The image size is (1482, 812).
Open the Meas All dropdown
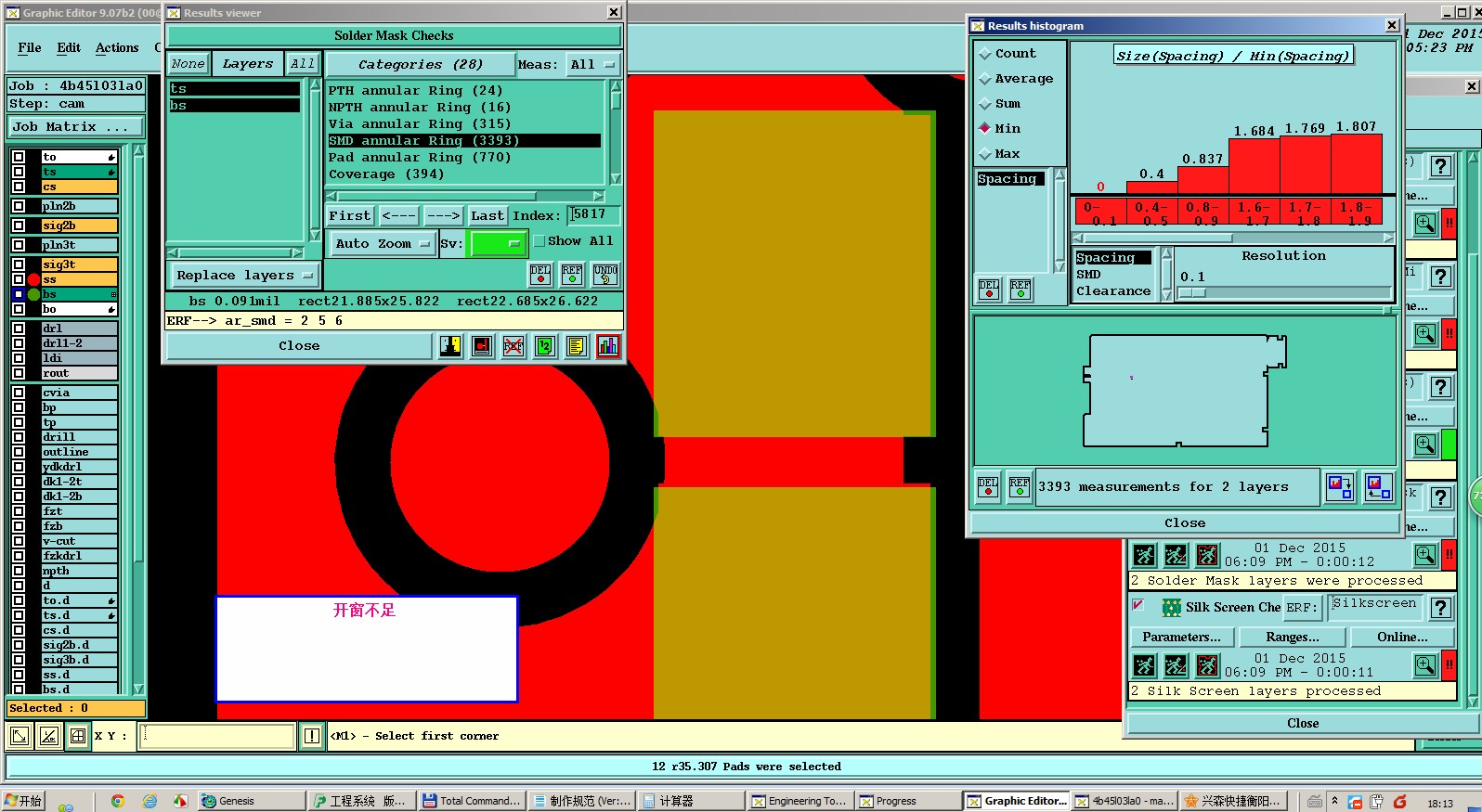click(592, 64)
